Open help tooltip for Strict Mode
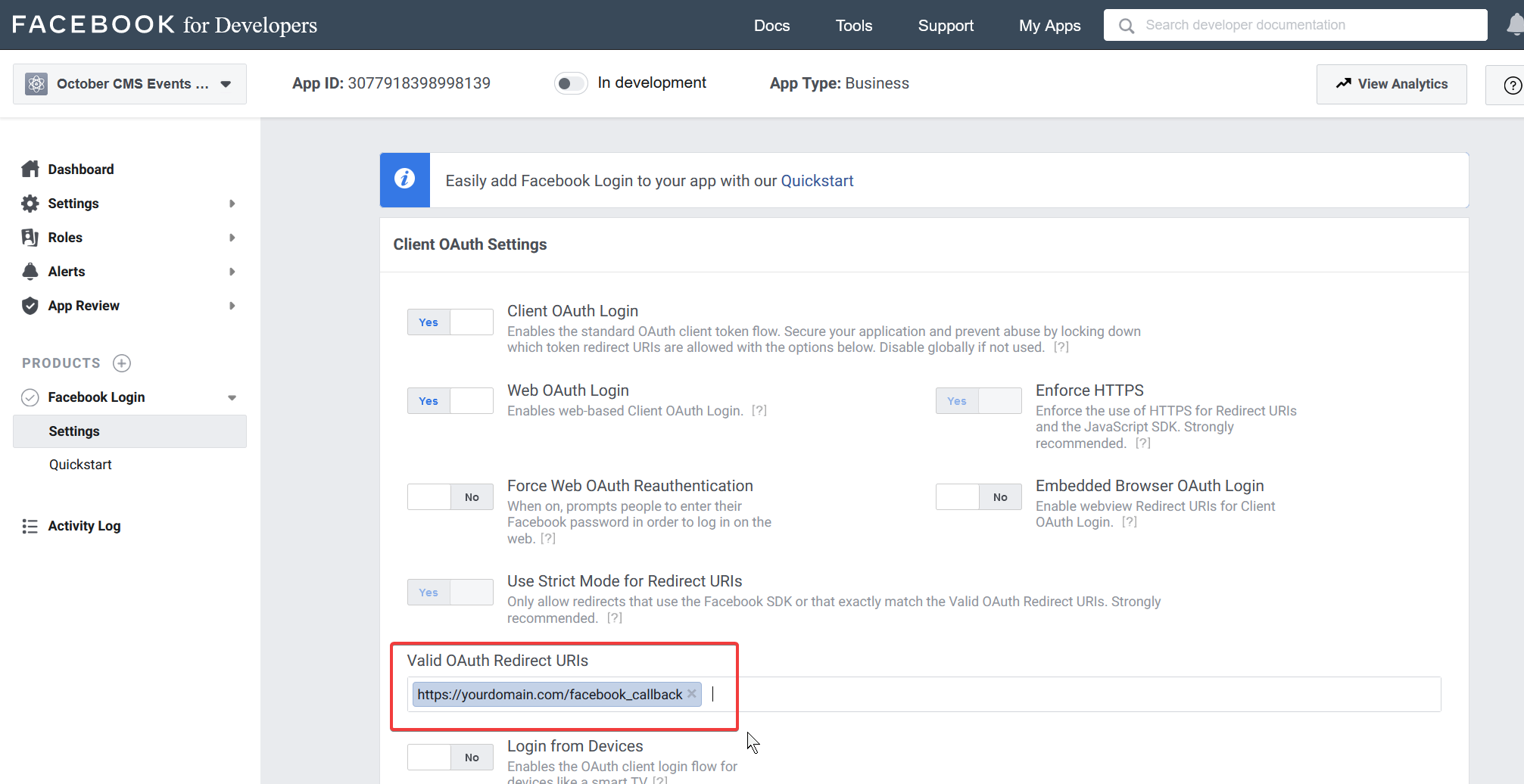 coord(615,618)
